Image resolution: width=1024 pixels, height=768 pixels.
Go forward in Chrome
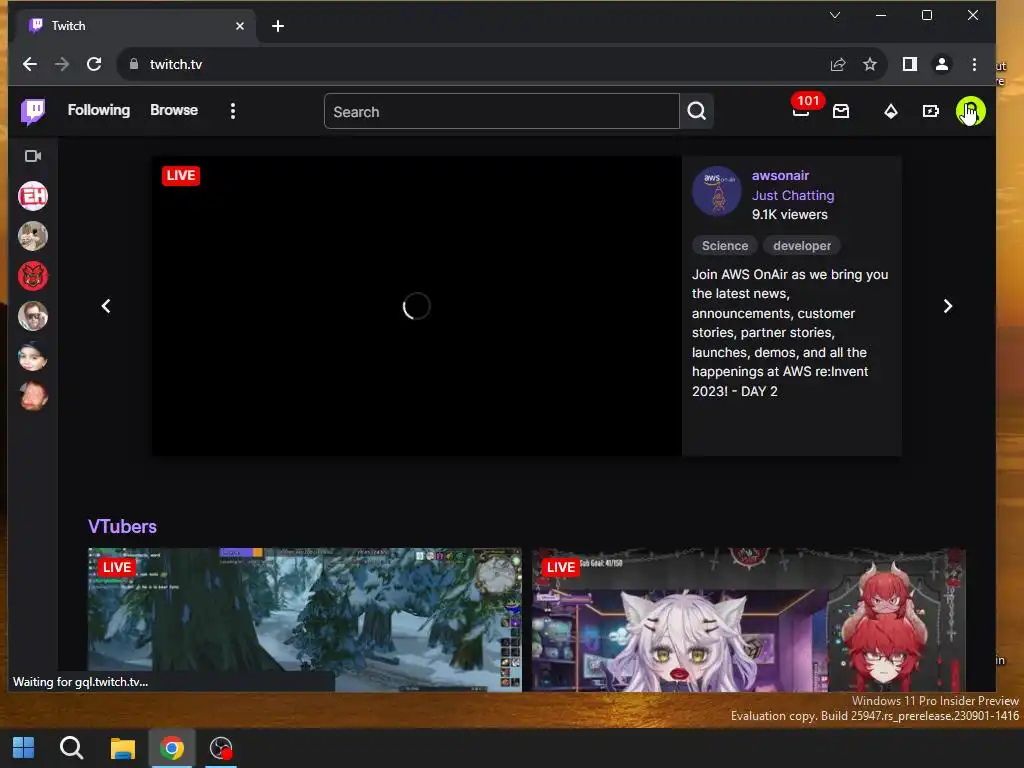coord(62,64)
